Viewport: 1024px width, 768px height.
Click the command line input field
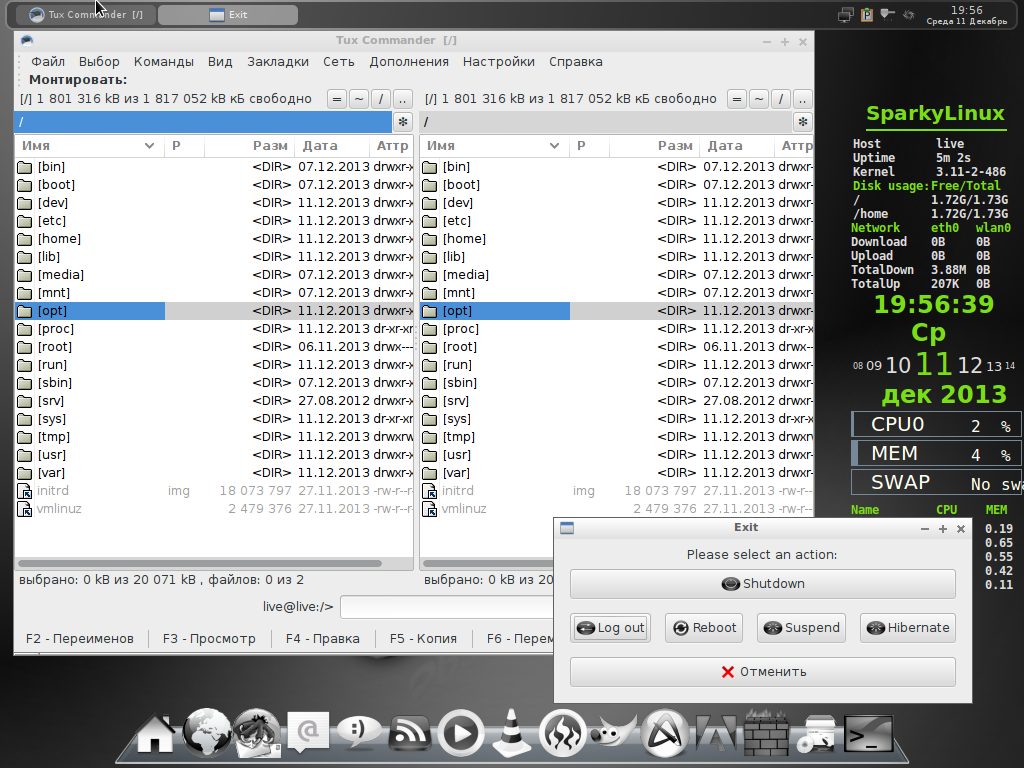[x=447, y=607]
